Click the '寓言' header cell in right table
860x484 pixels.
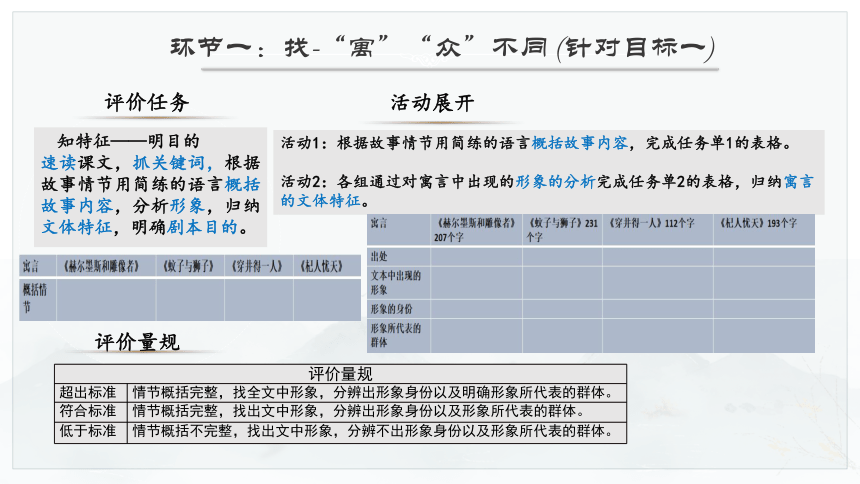point(399,230)
